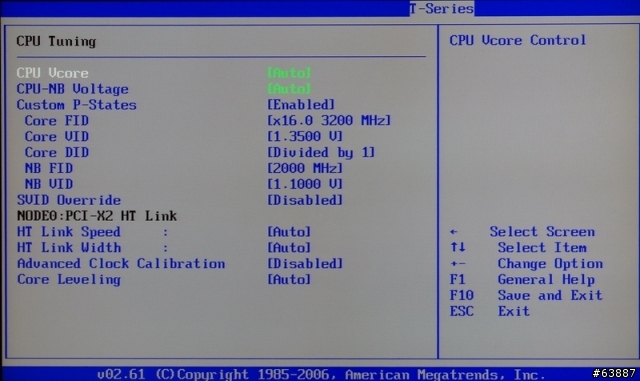Select the Core DID row label
The width and height of the screenshot is (640, 381).
click(56, 153)
